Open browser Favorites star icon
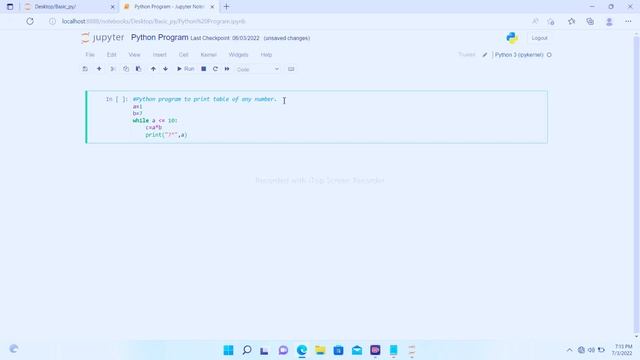 coord(571,21)
